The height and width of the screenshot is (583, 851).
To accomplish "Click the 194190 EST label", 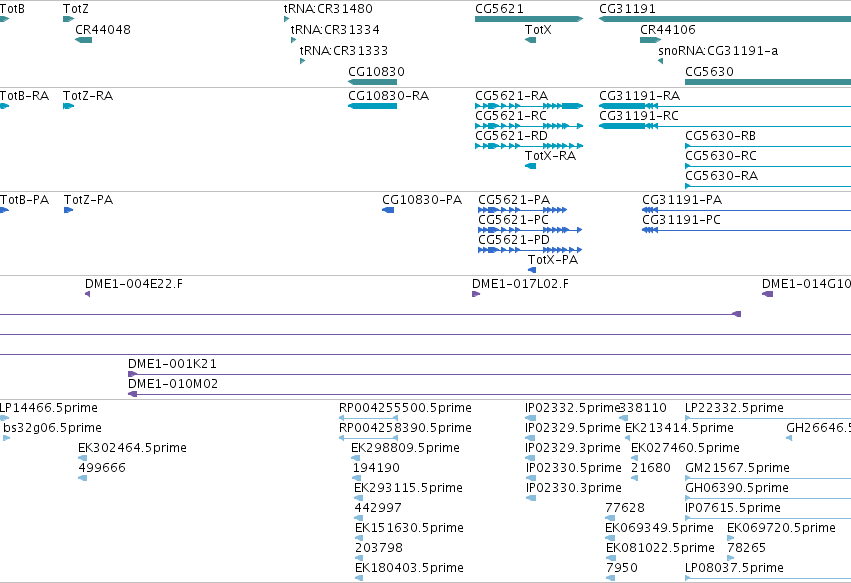I will (x=376, y=468).
